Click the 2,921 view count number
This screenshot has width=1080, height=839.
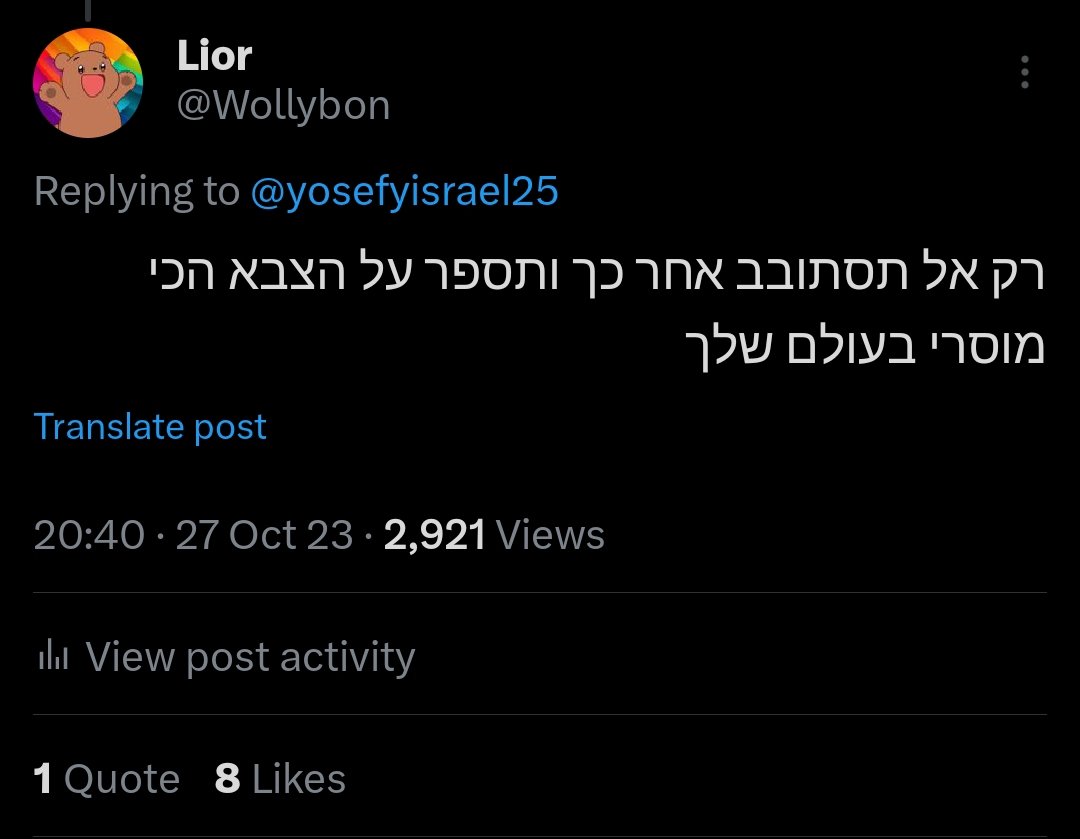point(434,536)
